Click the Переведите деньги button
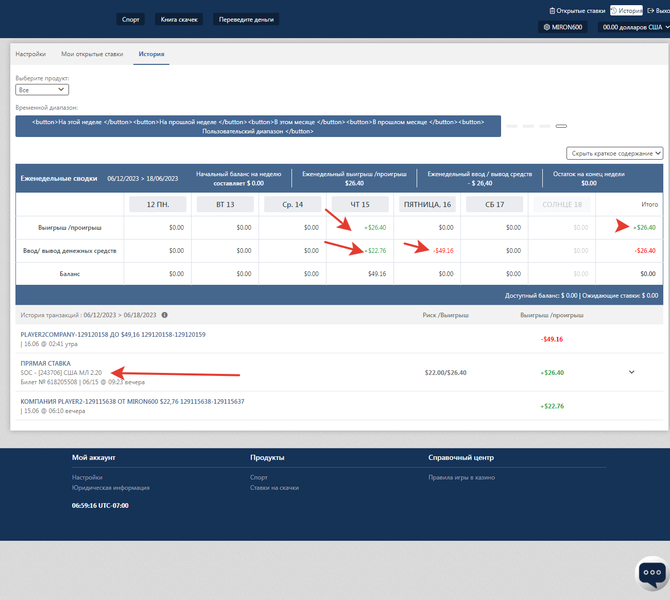 click(246, 19)
